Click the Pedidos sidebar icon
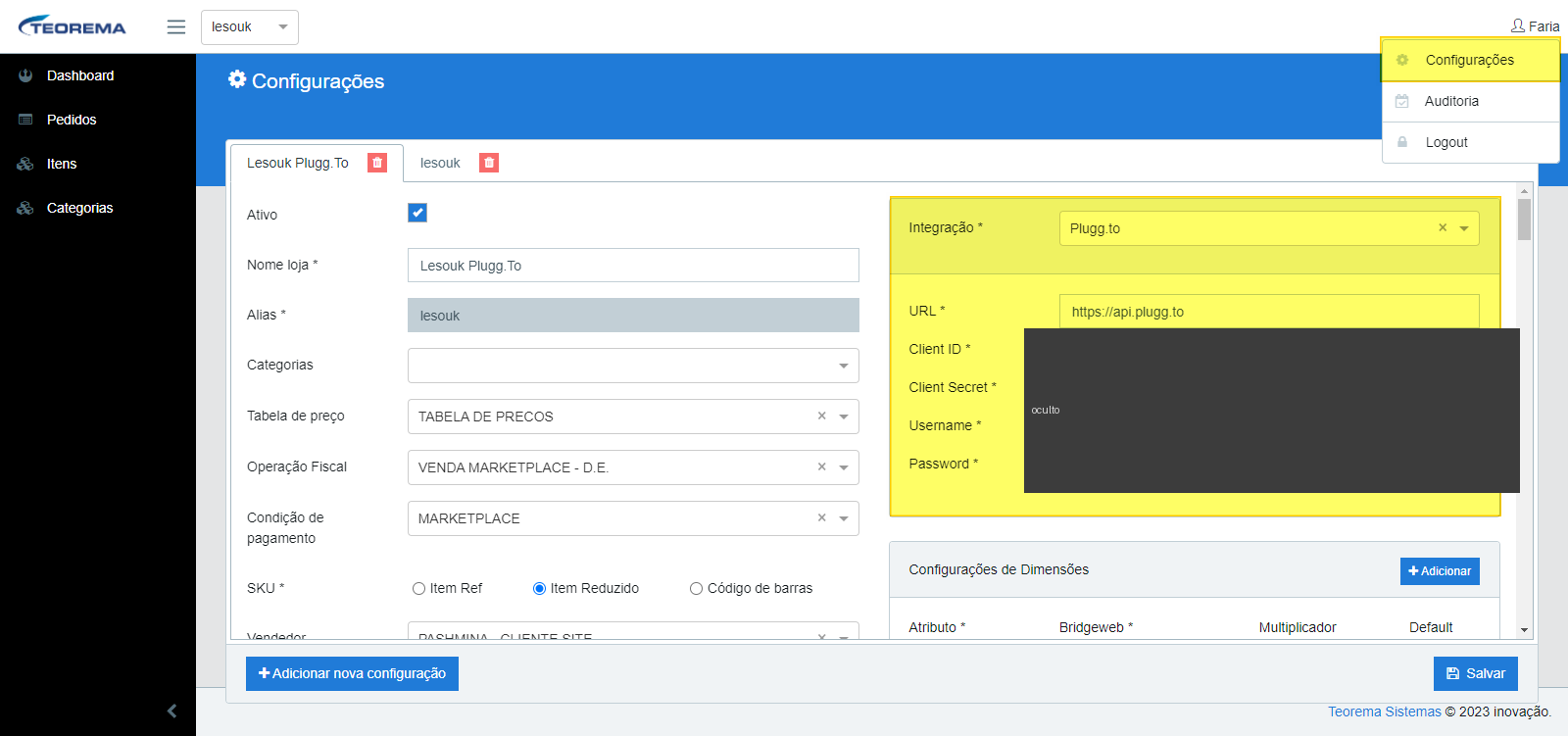This screenshot has width=1568, height=736. coord(25,120)
